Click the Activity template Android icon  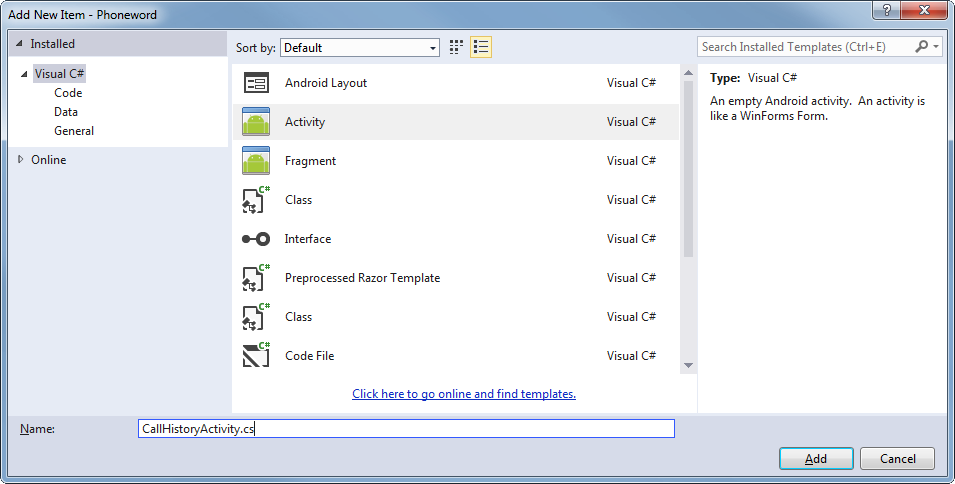tap(256, 122)
